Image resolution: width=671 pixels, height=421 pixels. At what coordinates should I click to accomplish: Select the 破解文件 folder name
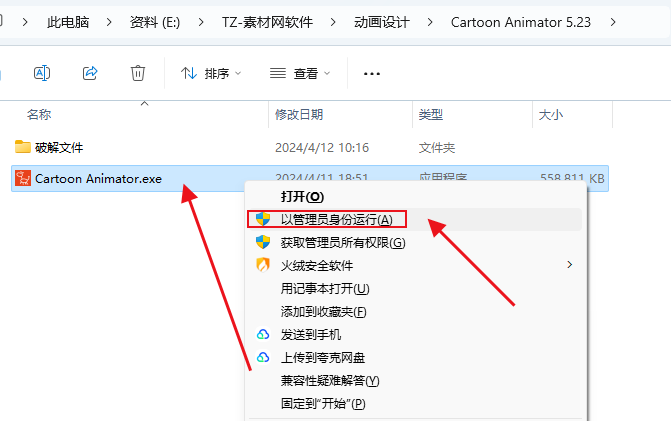(x=59, y=148)
